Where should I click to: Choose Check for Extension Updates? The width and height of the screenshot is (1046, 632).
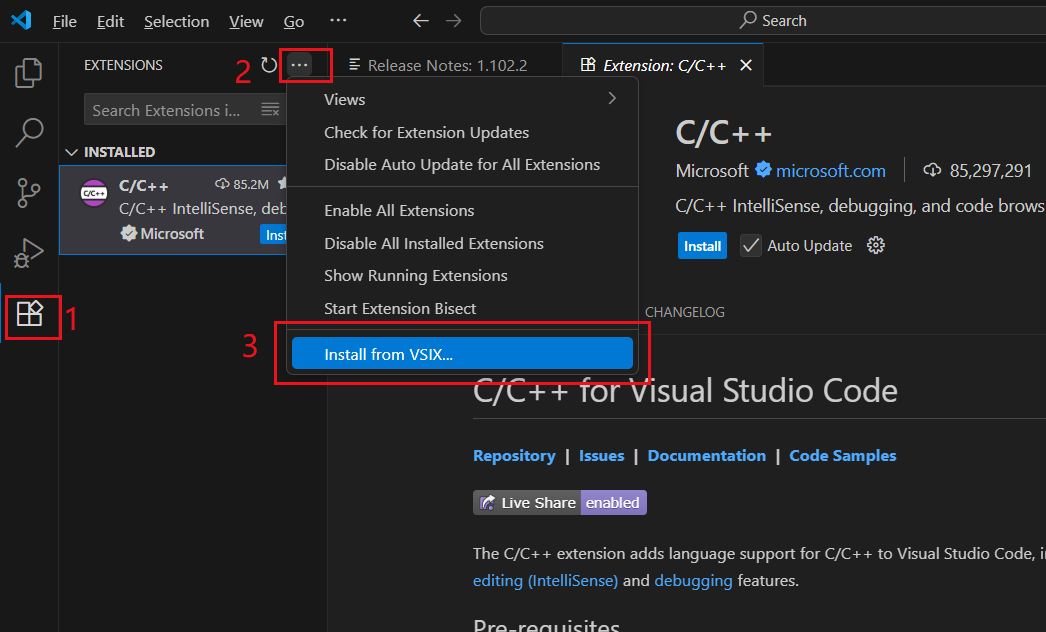tap(462, 132)
